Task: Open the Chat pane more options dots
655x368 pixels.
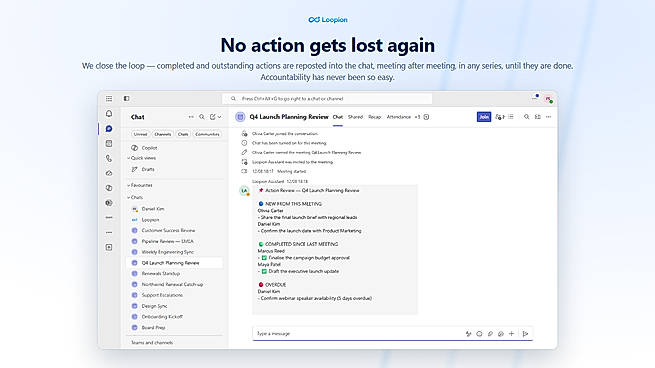Action: click(x=191, y=117)
